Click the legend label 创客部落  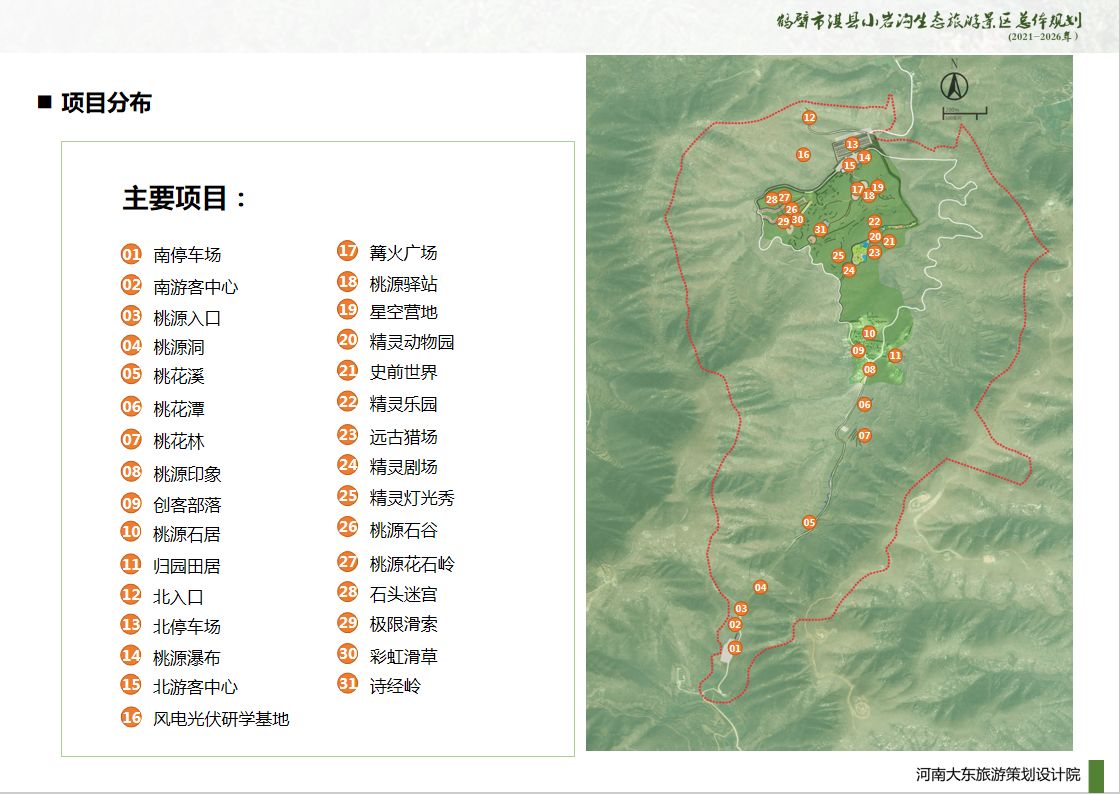click(x=187, y=505)
